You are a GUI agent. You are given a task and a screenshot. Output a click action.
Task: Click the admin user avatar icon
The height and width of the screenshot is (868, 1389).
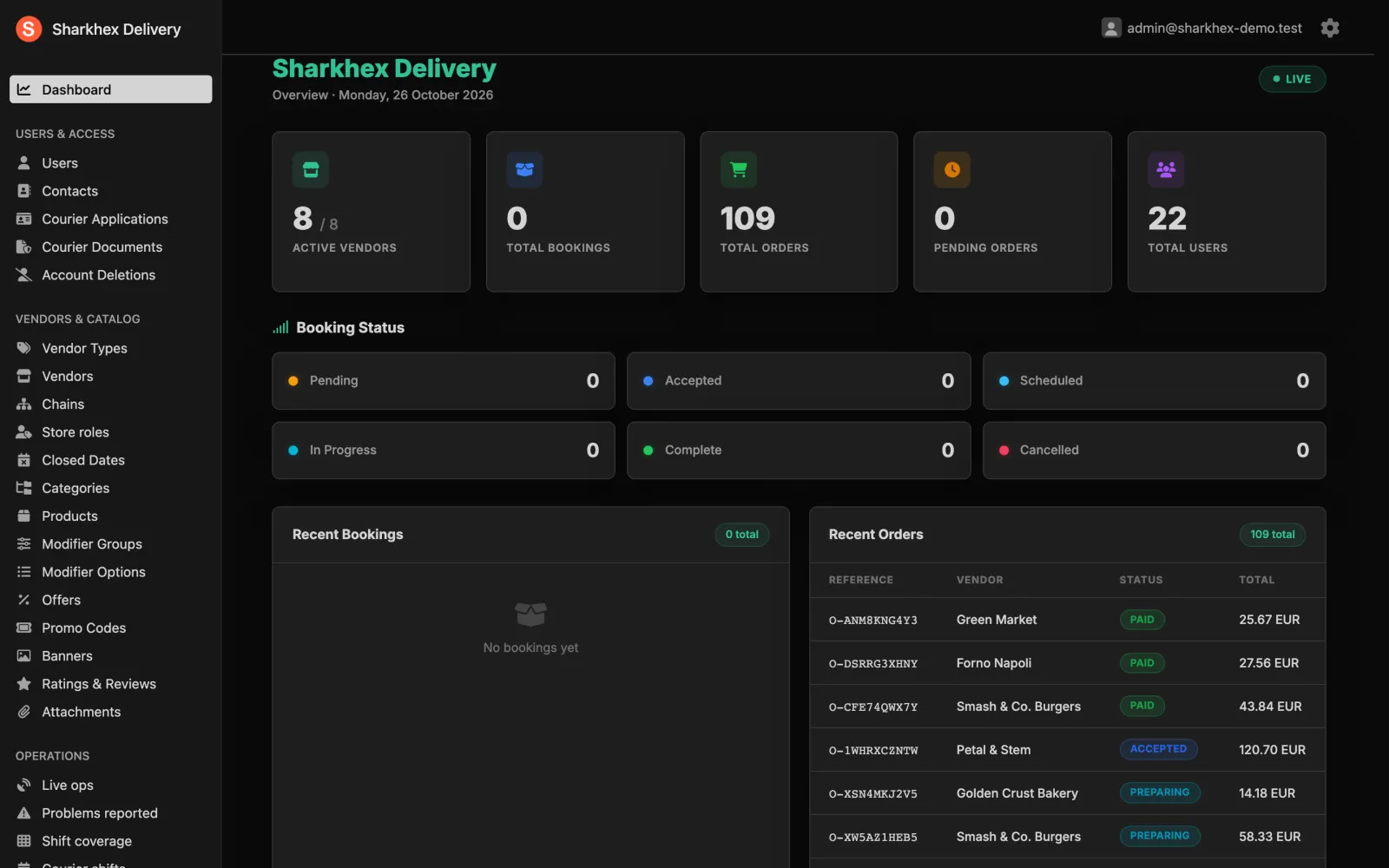(x=1110, y=28)
